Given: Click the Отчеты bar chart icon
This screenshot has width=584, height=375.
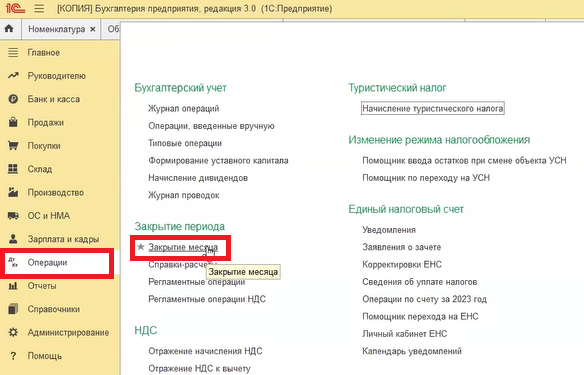Looking at the screenshot, I should [13, 286].
